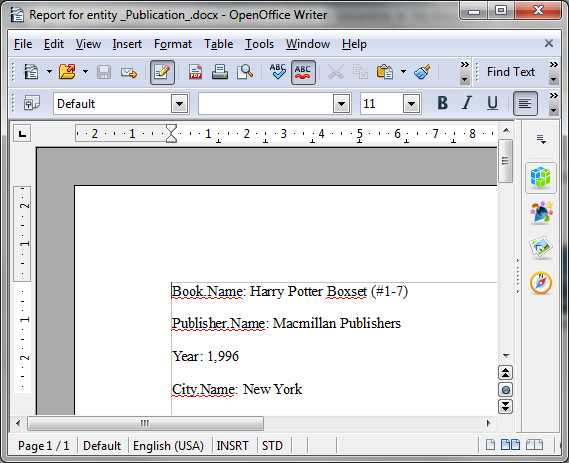Image resolution: width=569 pixels, height=463 pixels.
Task: Open the Edit menu
Action: (x=54, y=44)
